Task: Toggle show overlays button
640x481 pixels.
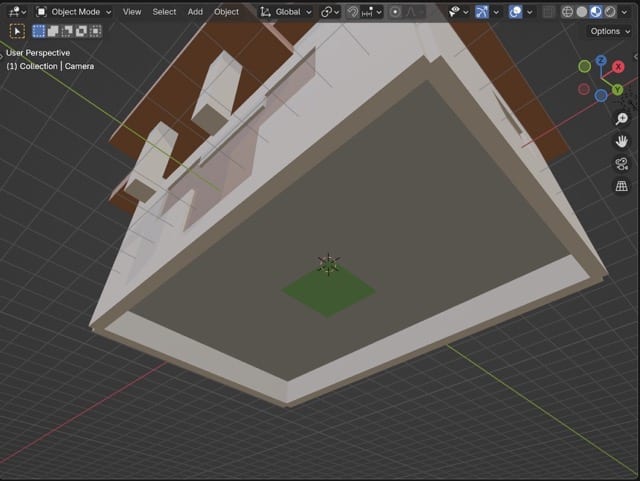Action: [x=516, y=12]
